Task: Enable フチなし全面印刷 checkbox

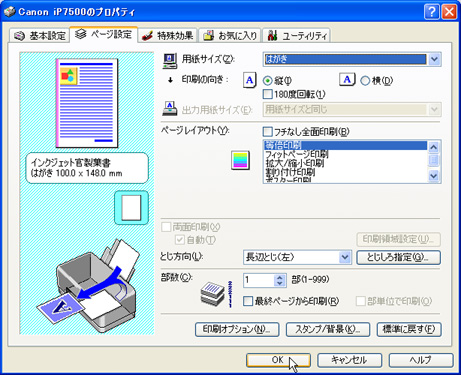Action: click(268, 132)
